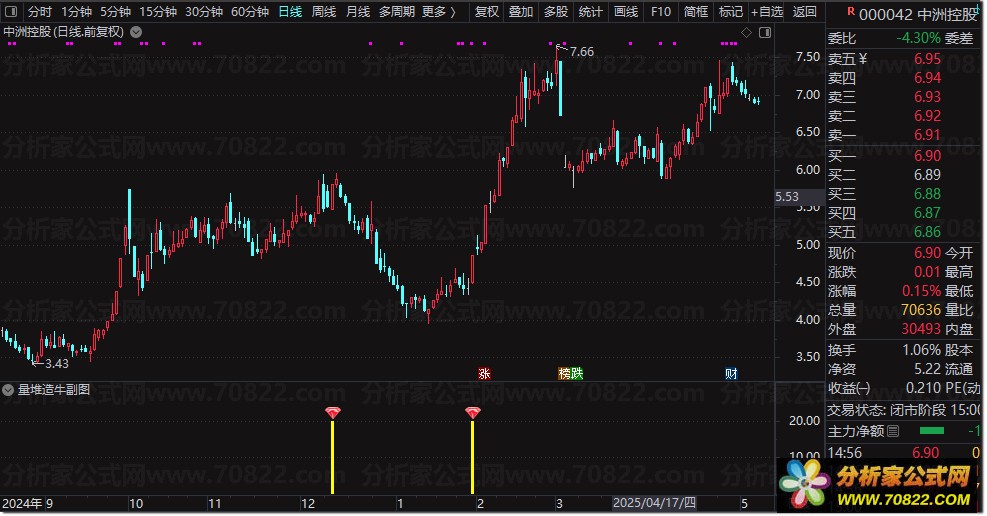Click the 3.43 low price label
Image resolution: width=987 pixels, height=516 pixels.
(57, 364)
